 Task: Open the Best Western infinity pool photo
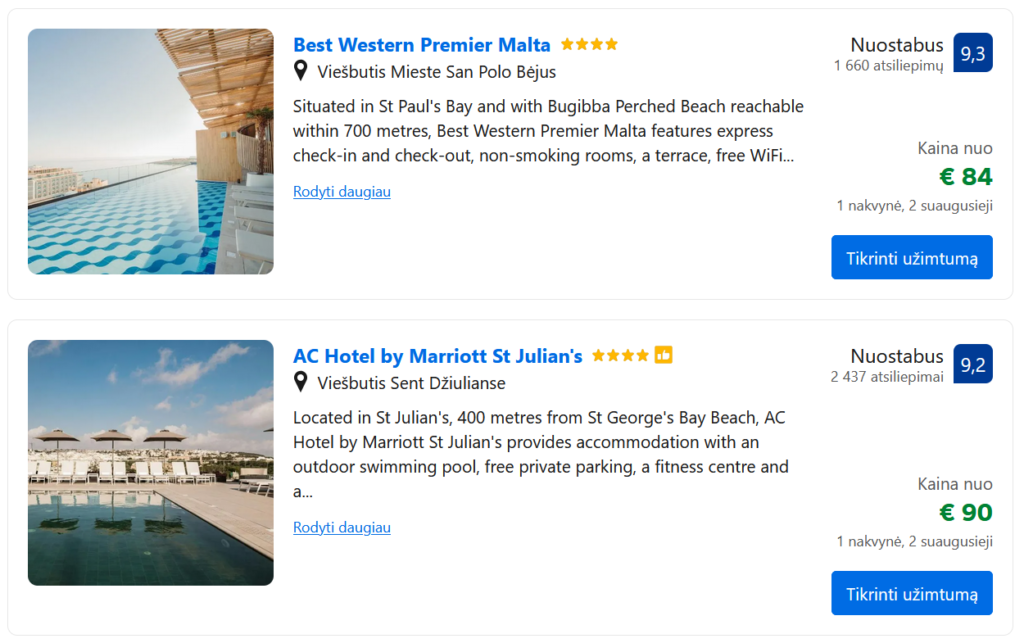click(150, 152)
